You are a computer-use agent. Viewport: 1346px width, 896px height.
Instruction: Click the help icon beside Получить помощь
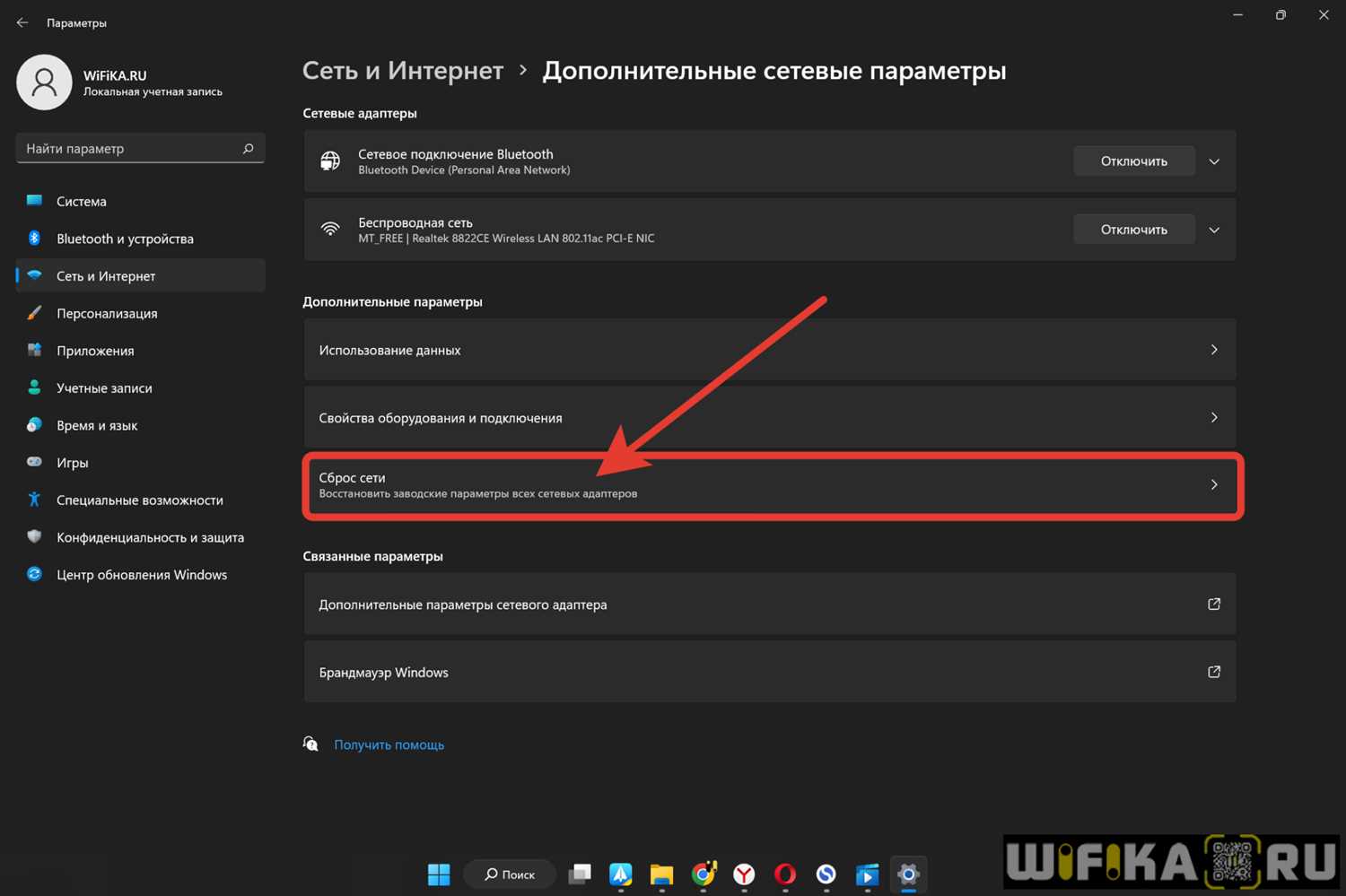(310, 744)
